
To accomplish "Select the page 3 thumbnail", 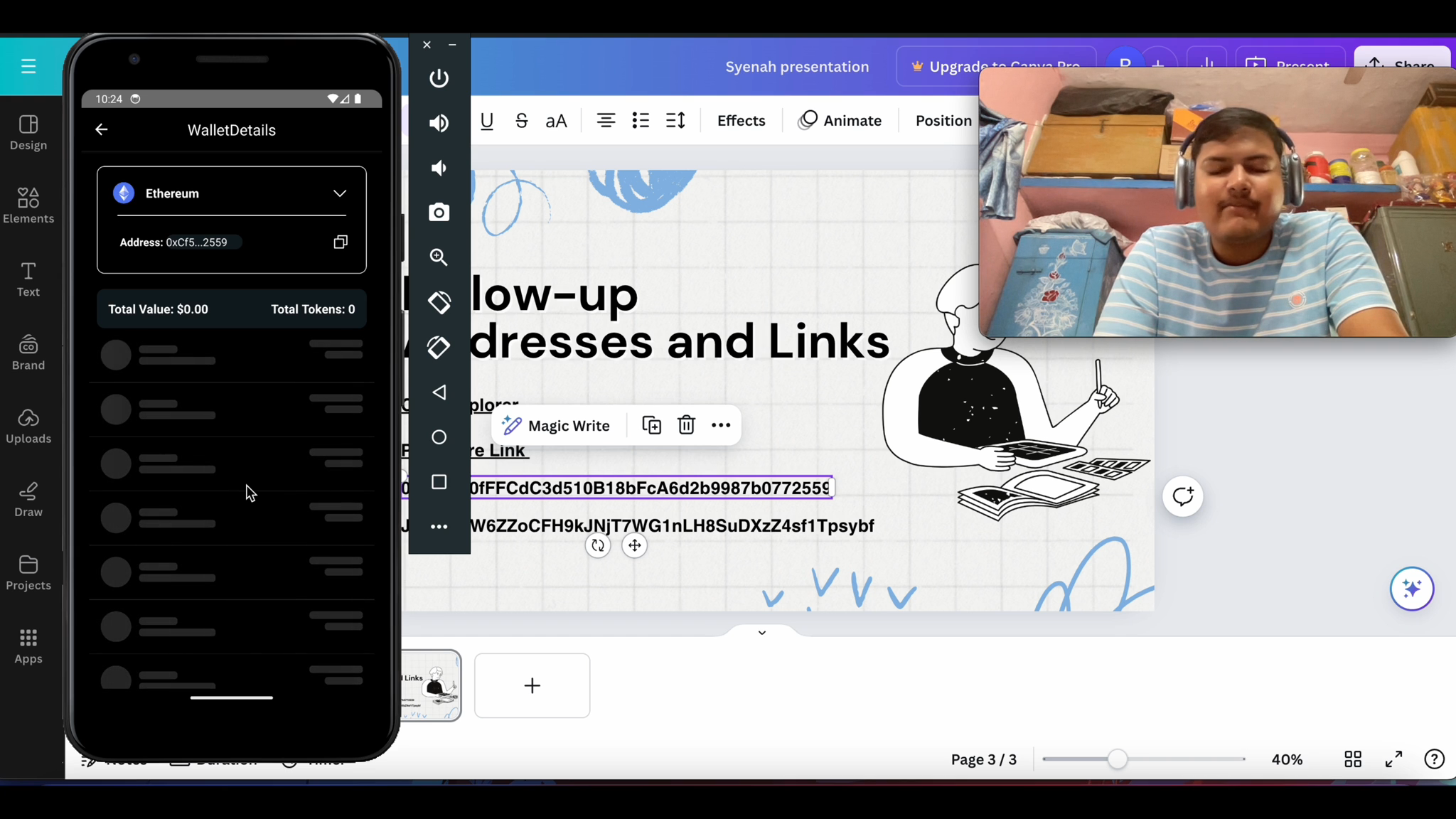I will [x=431, y=685].
